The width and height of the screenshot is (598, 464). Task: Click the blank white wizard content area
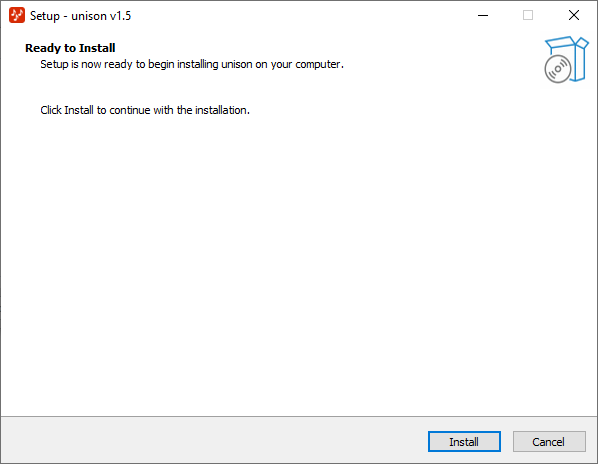point(297,259)
